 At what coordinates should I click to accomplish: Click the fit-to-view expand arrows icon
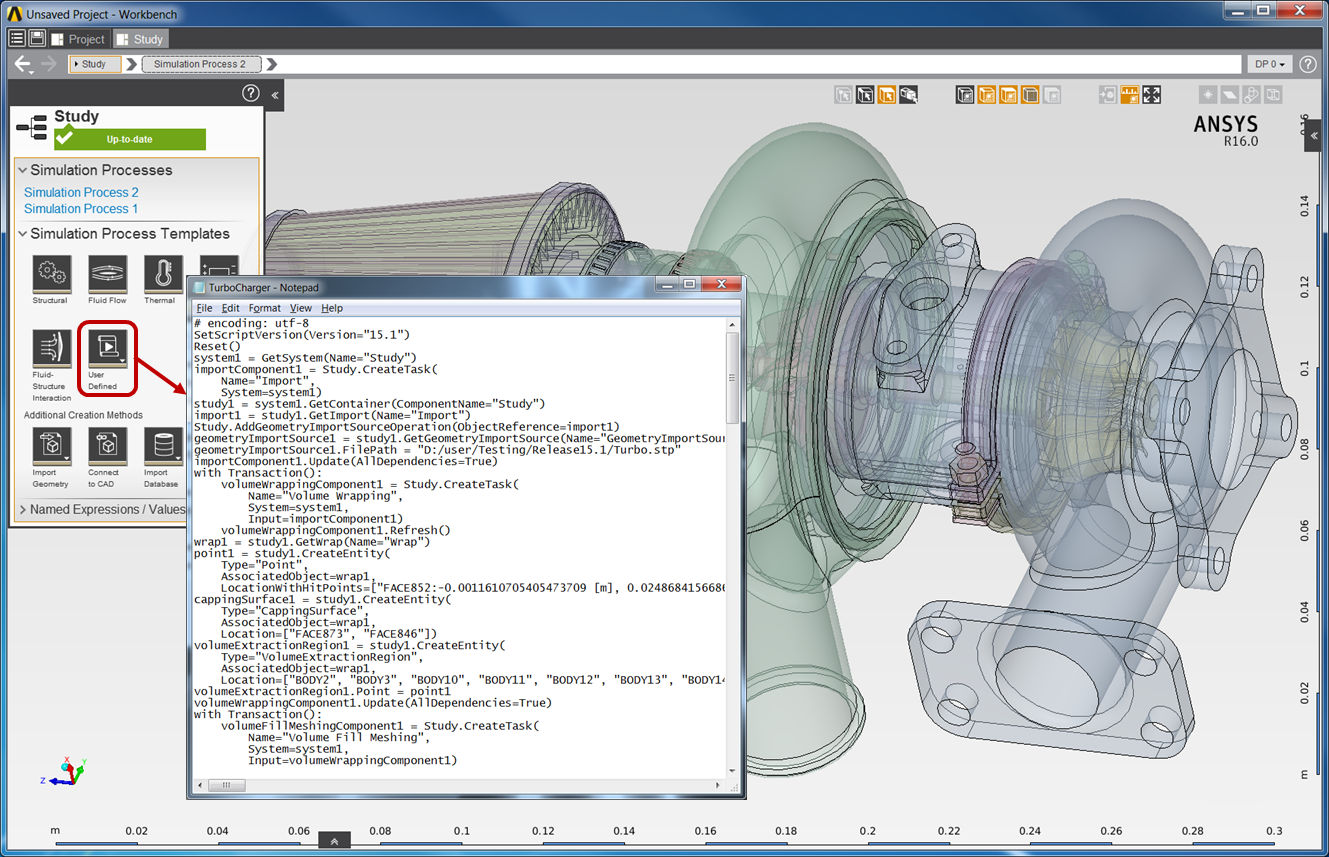(1152, 95)
